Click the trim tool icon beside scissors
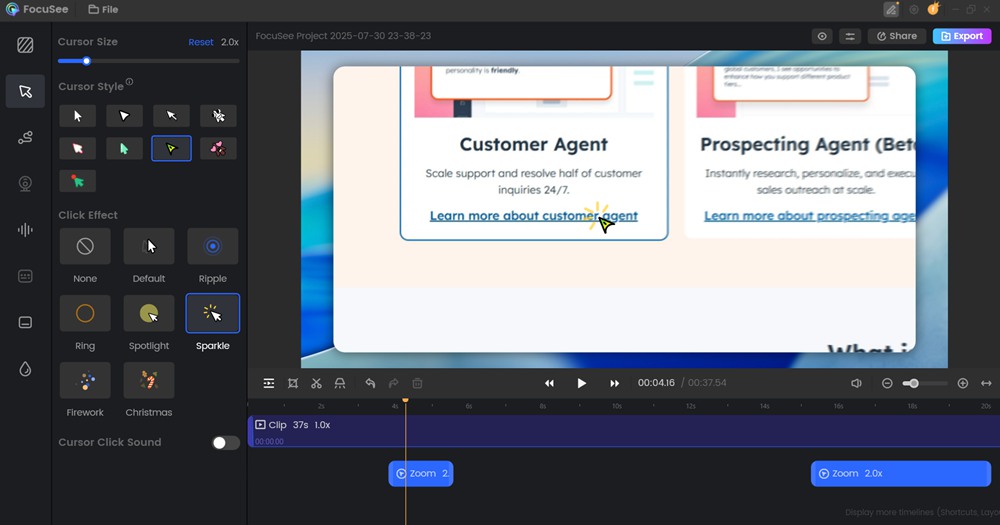The width and height of the screenshot is (1000, 525). pyautogui.click(x=340, y=383)
